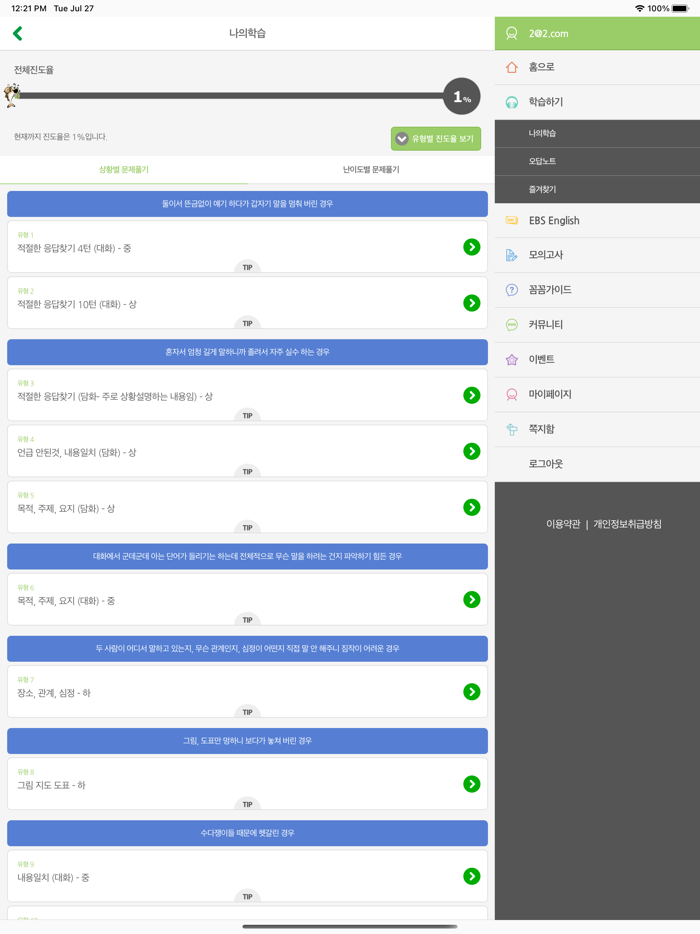Tap the 모의고사 document icon

tap(511, 255)
